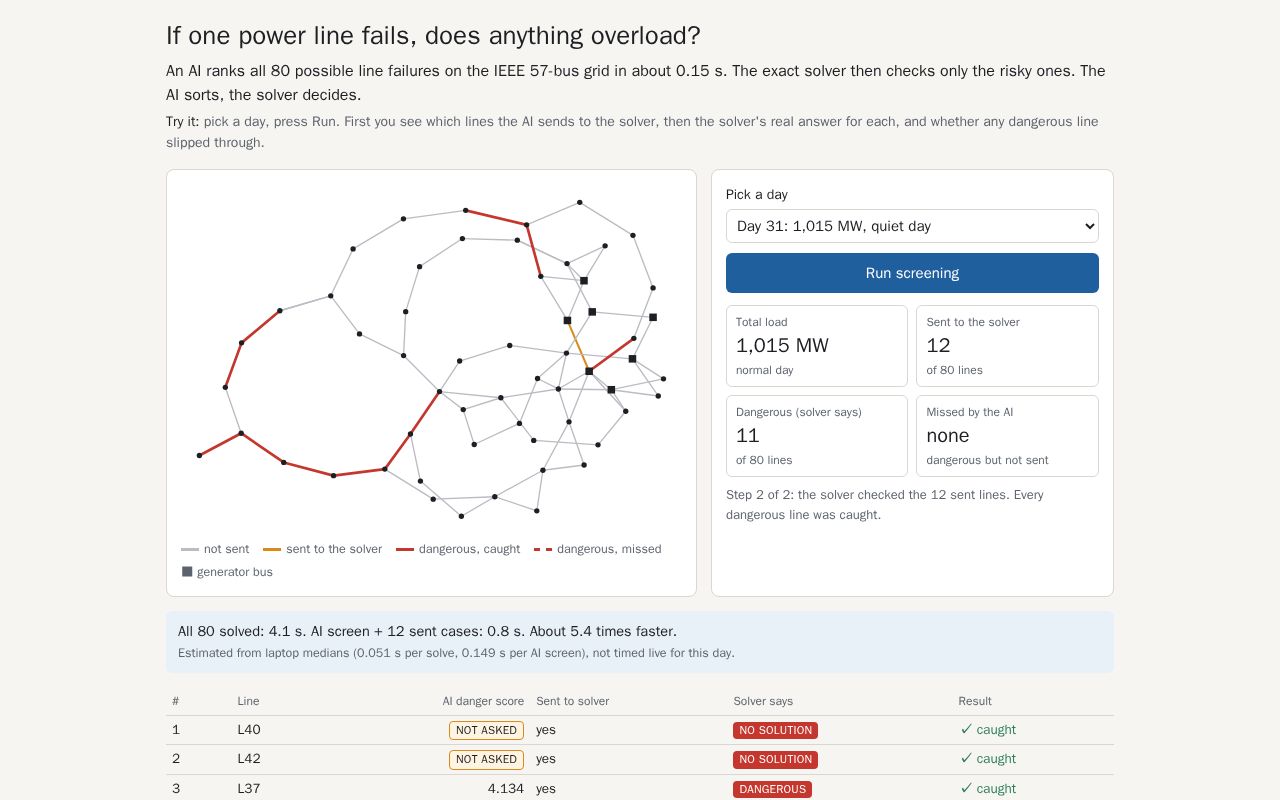Screen dimensions: 1280x800
Task: Click the 'yes' sent value in row L37
Action: (546, 789)
